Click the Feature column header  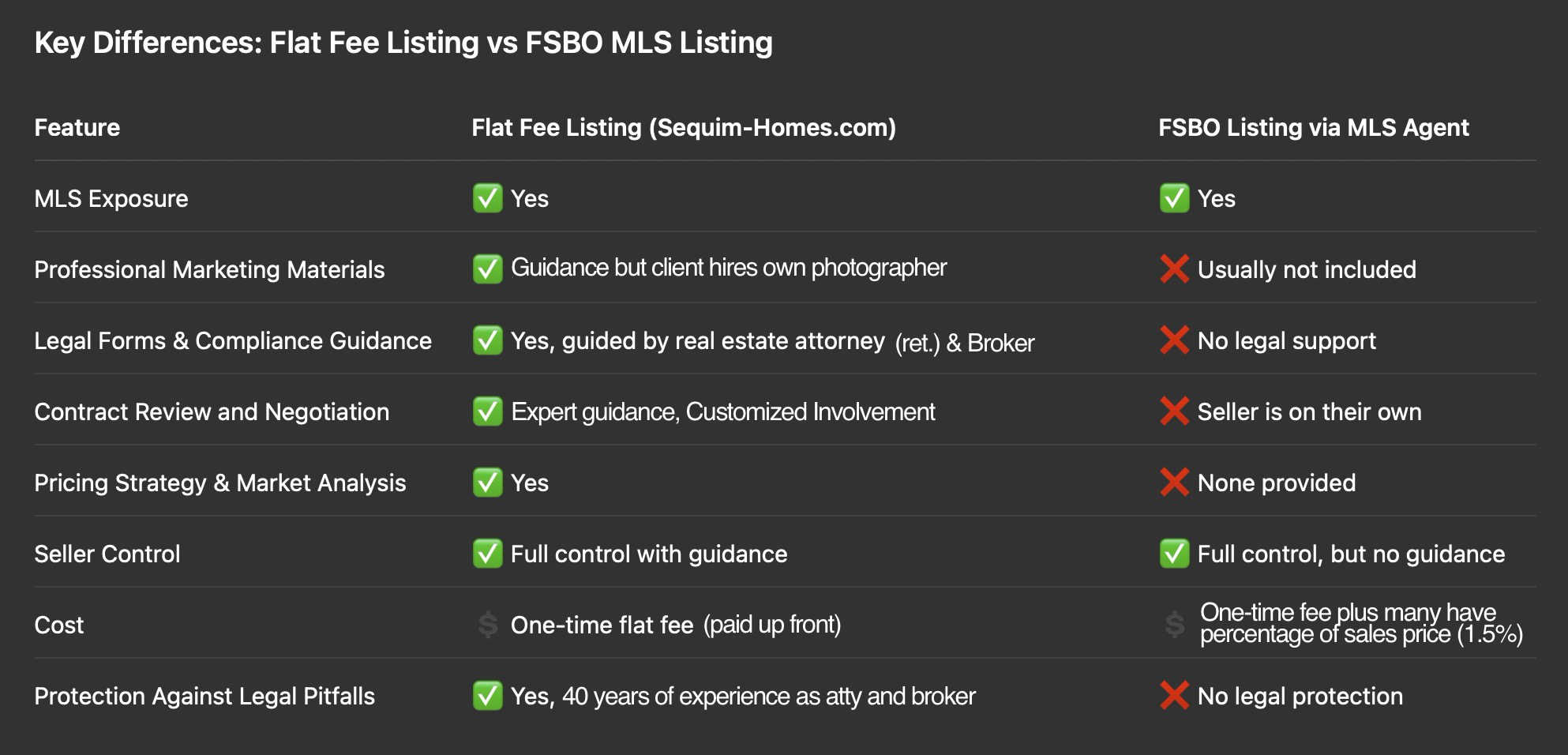[77, 127]
